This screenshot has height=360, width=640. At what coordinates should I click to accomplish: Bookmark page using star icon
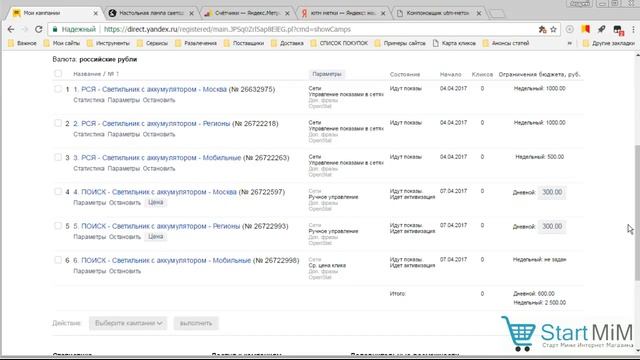553,29
